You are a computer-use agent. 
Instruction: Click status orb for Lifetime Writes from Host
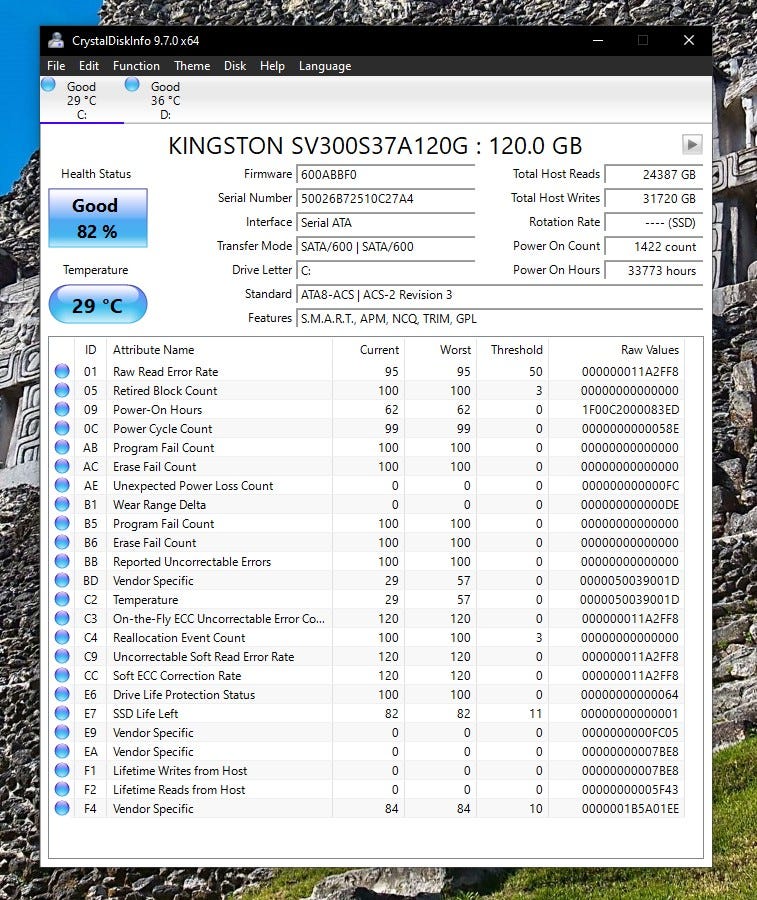pyautogui.click(x=62, y=770)
